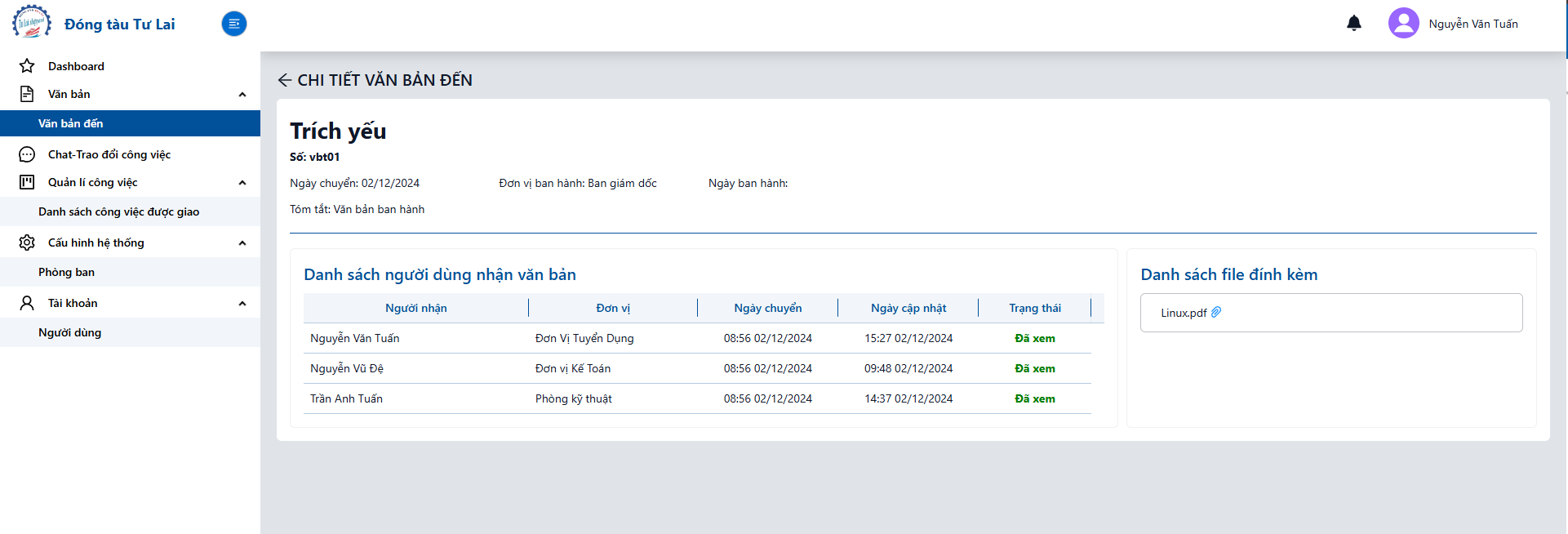The image size is (1568, 534).
Task: Click Danh sách file đính kèm heading
Action: pos(1229,274)
